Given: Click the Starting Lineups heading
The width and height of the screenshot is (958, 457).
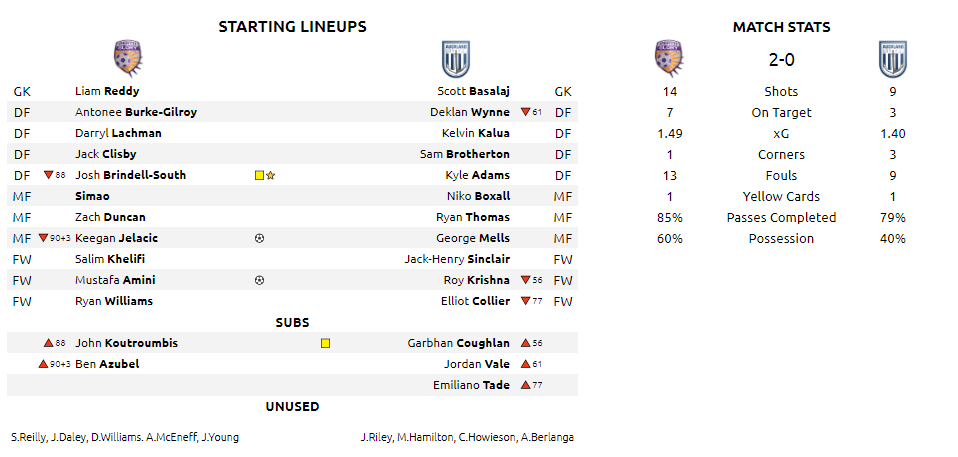Looking at the screenshot, I should pos(293,27).
